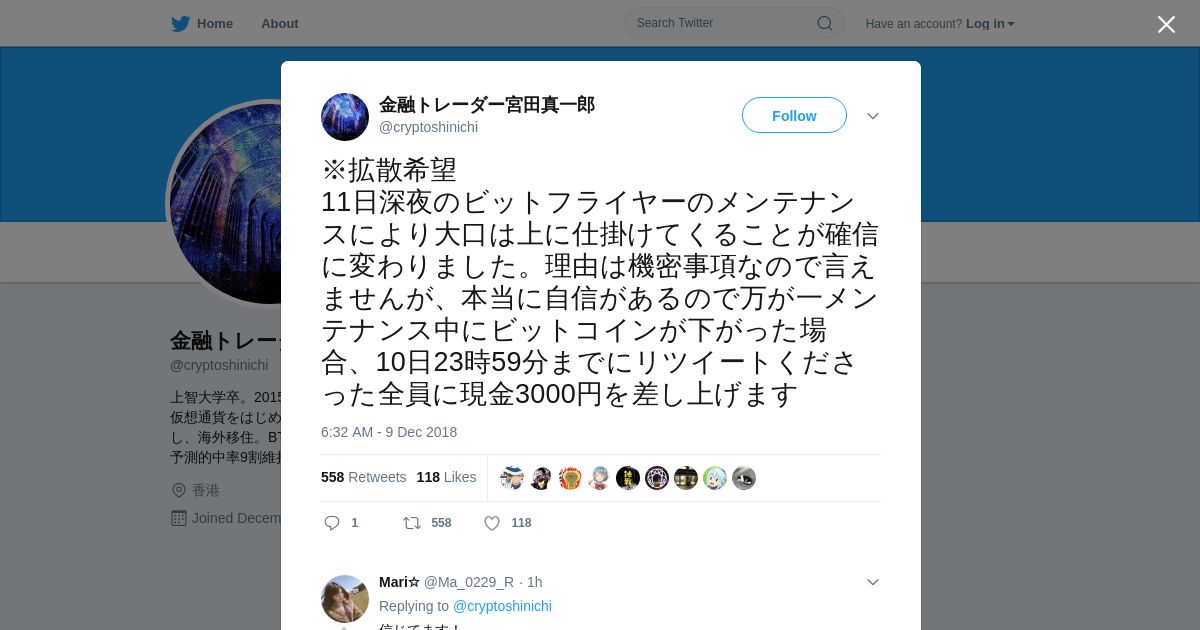Viewport: 1200px width, 630px height.
Task: Open the cryptoshinichi tweet author avatar
Action: pos(345,117)
